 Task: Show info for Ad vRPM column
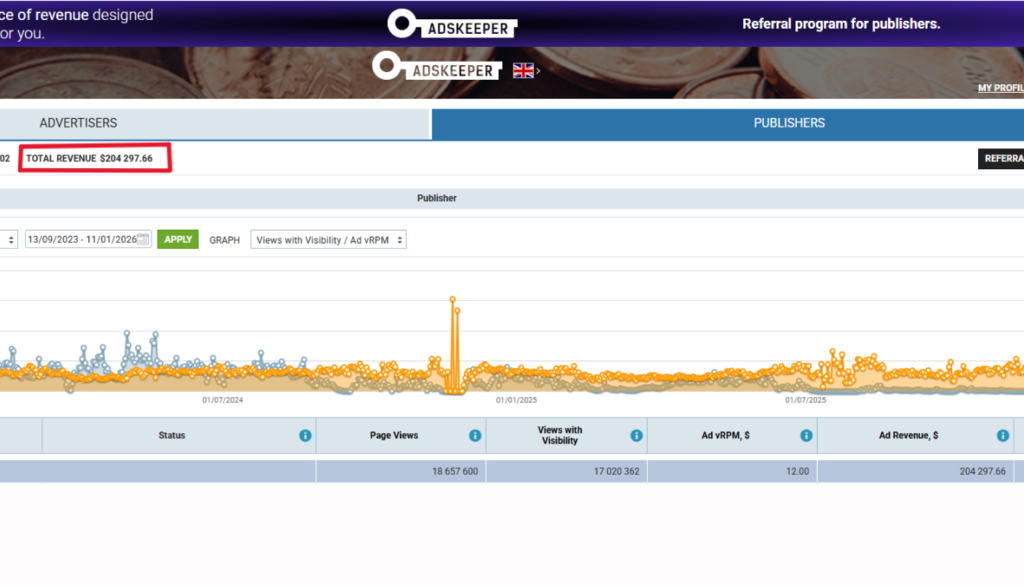click(805, 436)
